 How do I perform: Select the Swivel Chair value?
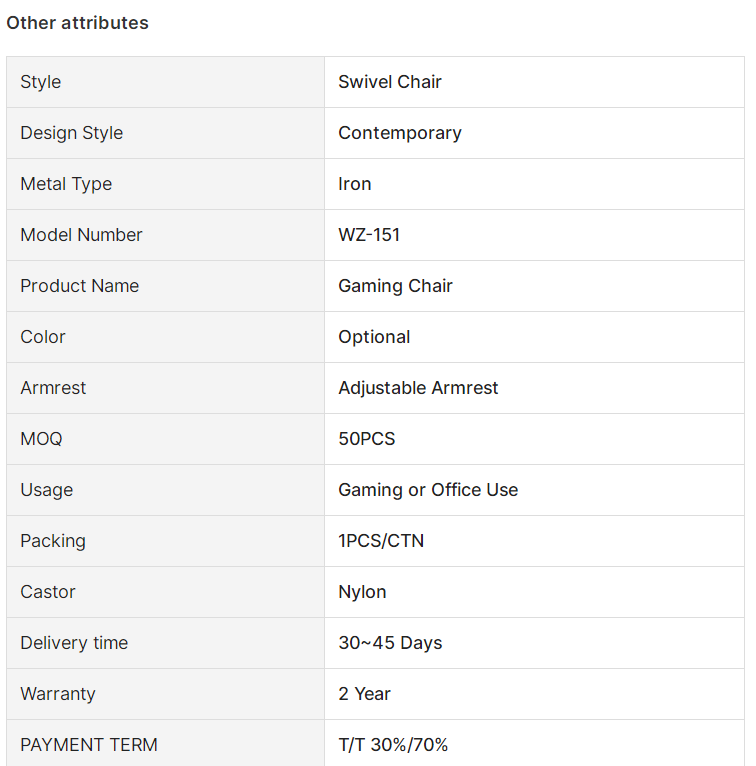click(x=390, y=82)
